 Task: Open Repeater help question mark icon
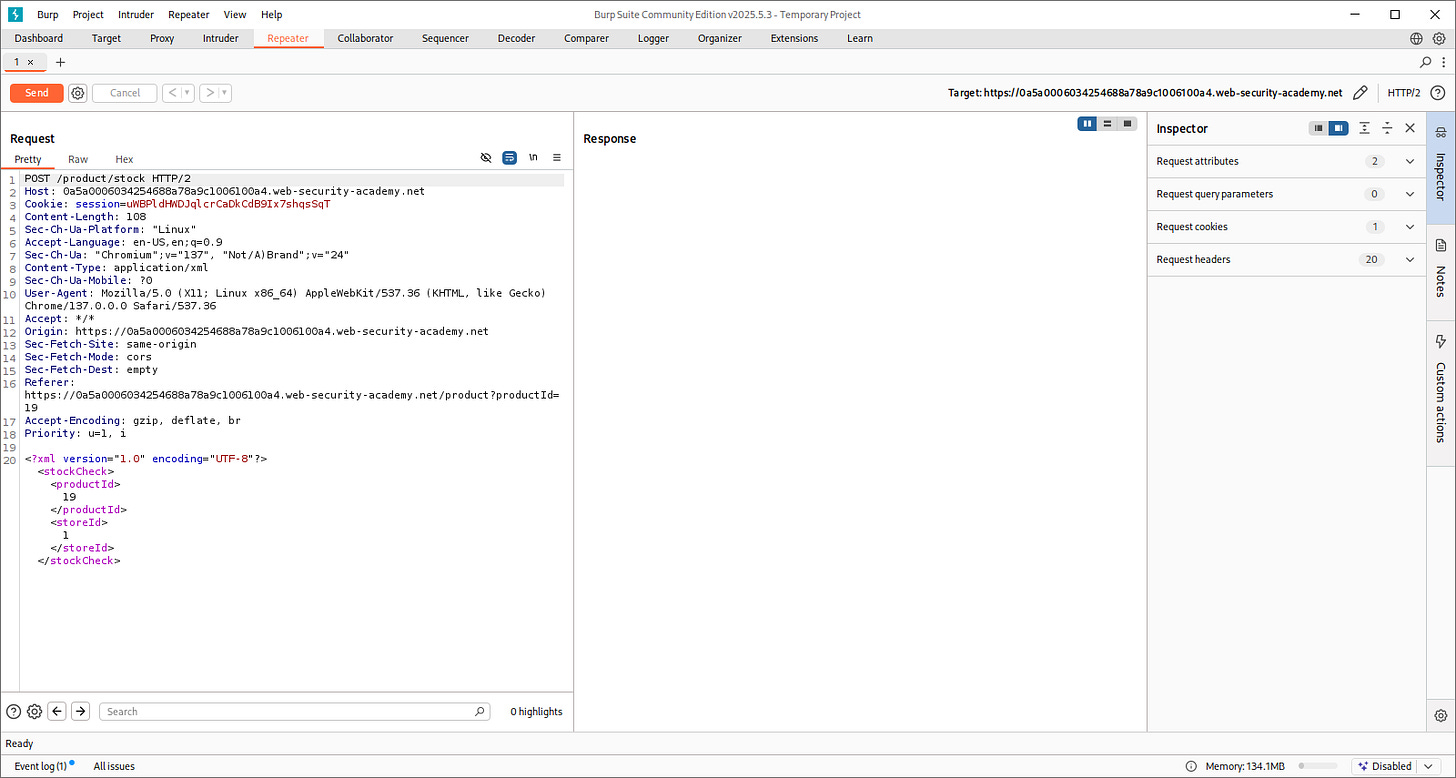pyautogui.click(x=1437, y=93)
